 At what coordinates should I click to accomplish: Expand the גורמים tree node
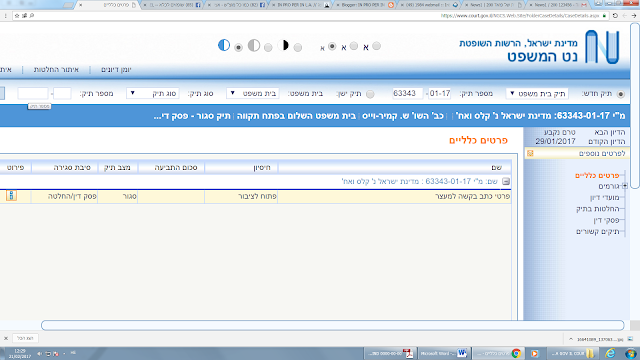point(625,186)
